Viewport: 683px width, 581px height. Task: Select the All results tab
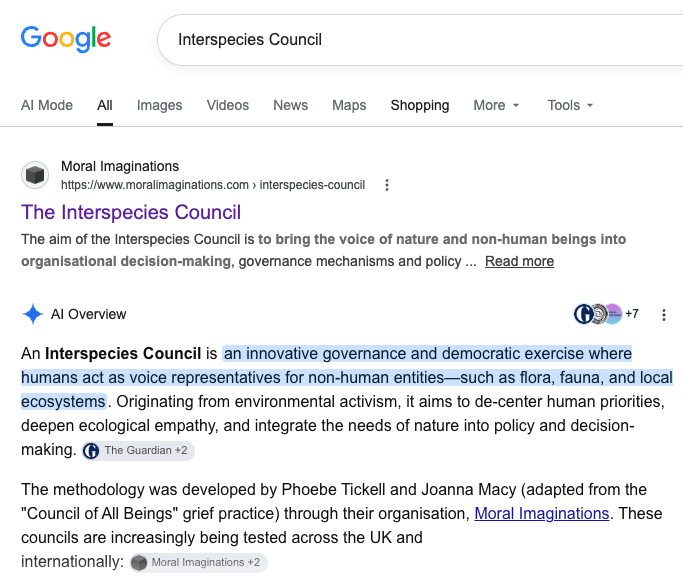click(x=105, y=105)
